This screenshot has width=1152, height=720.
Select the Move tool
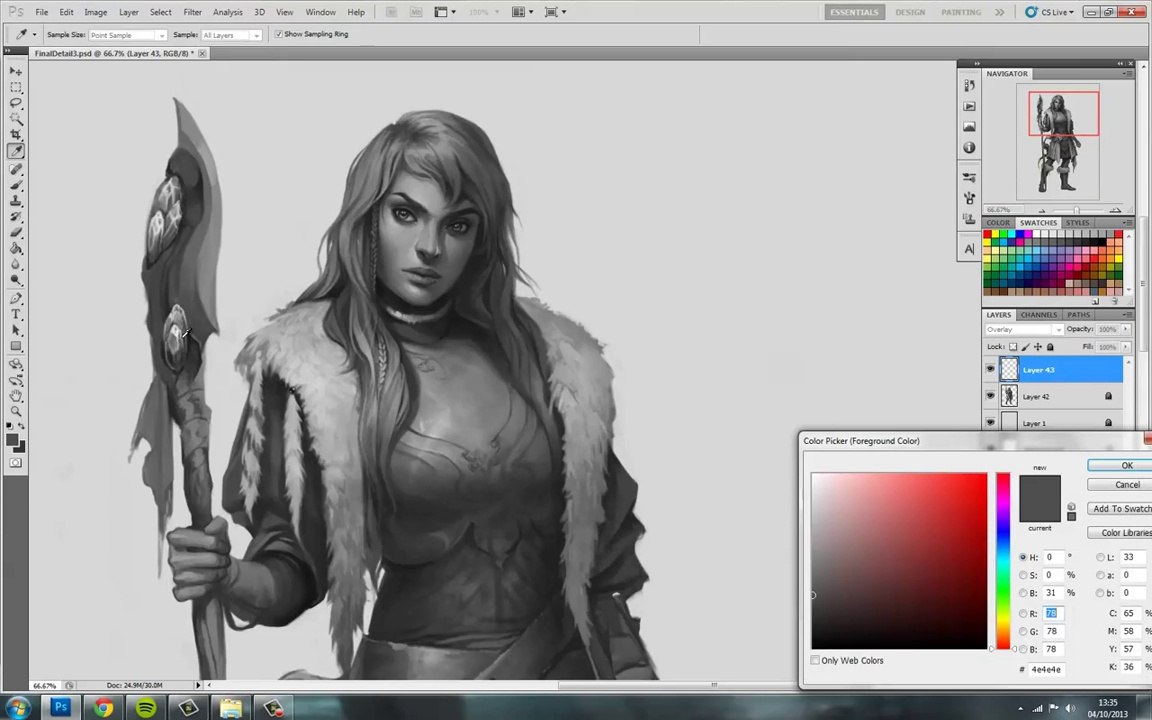pyautogui.click(x=15, y=71)
